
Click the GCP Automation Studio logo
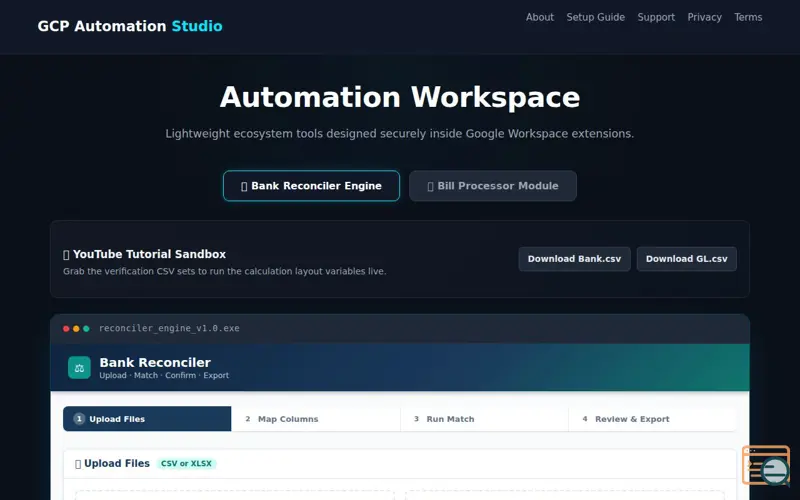130,26
